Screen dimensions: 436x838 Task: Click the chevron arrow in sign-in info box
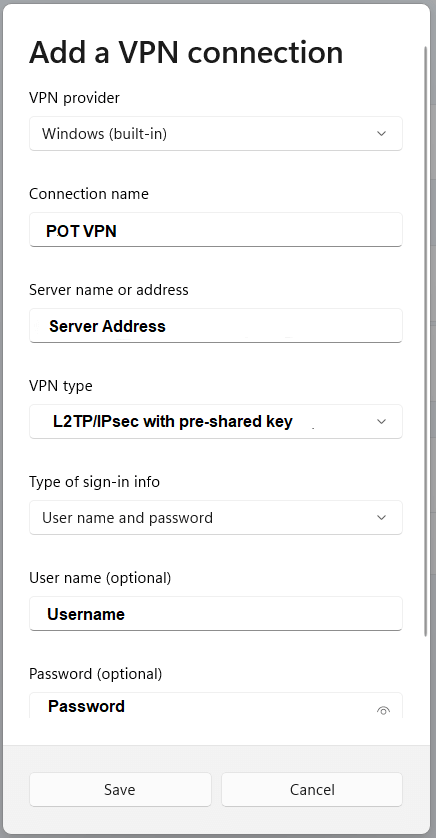[382, 517]
